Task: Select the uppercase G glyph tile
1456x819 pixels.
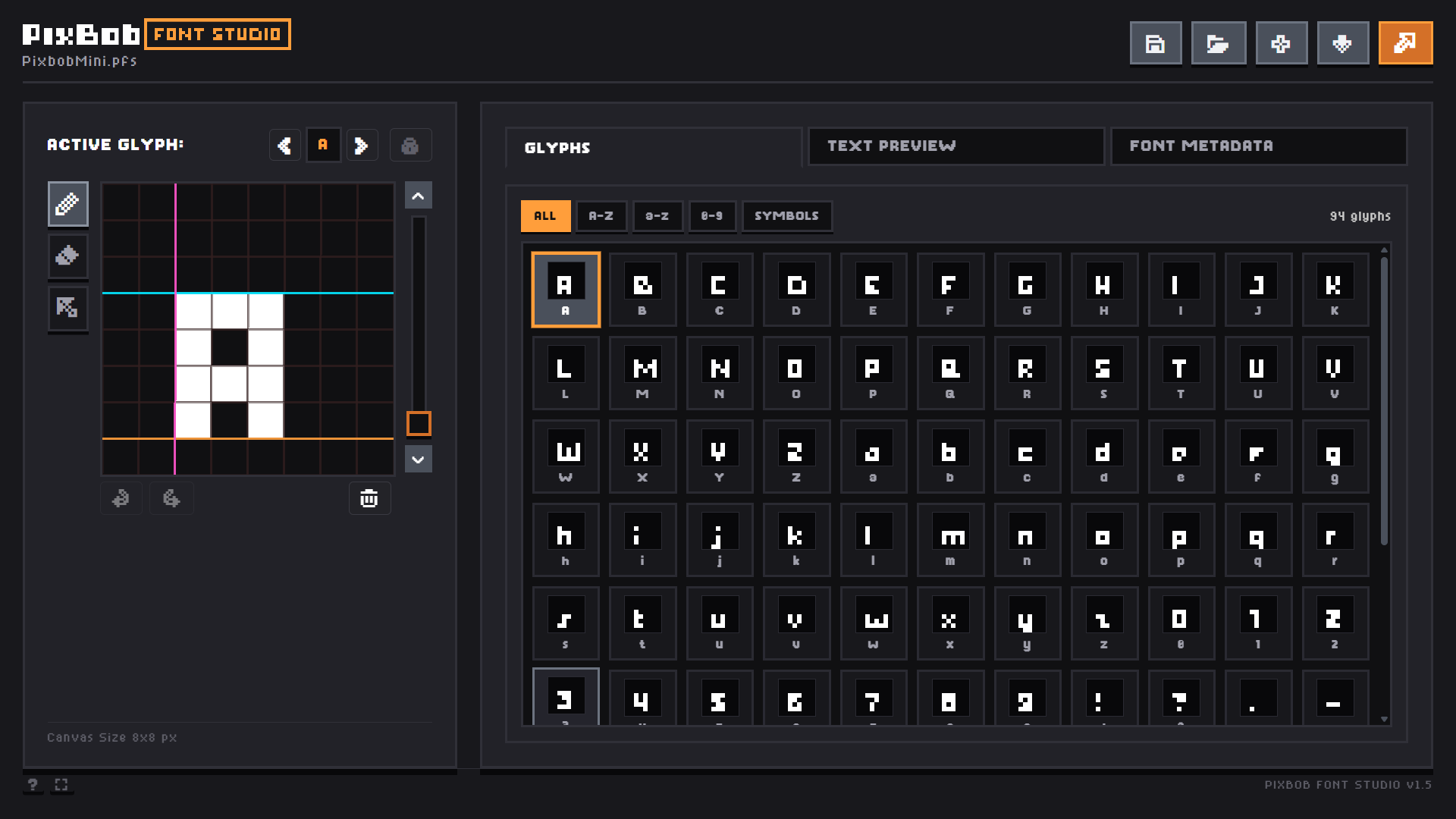Action: tap(1027, 290)
